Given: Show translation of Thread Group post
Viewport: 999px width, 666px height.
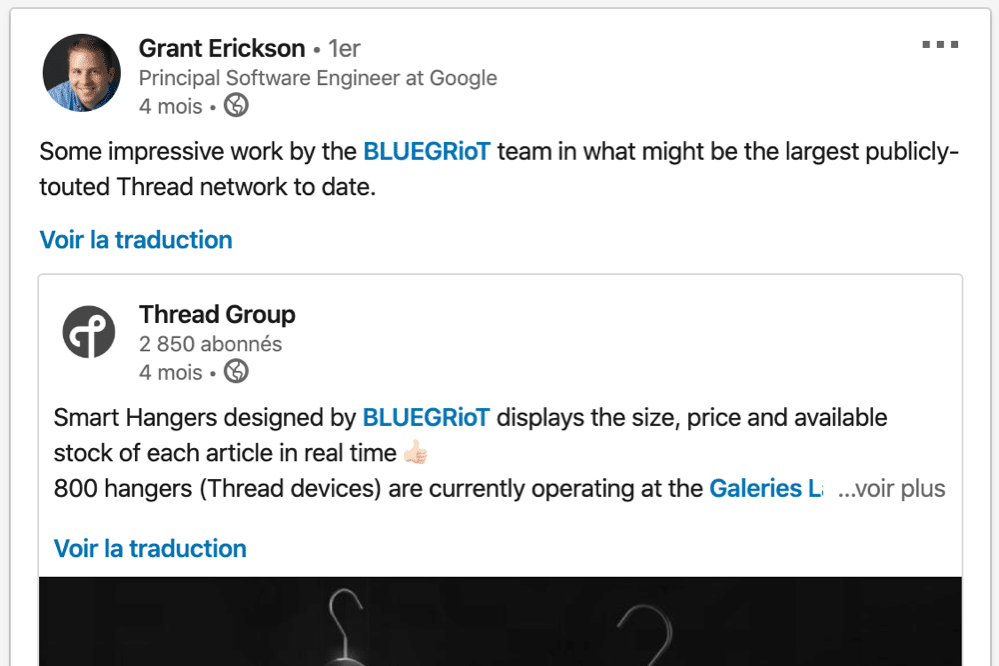Looking at the screenshot, I should [x=150, y=548].
